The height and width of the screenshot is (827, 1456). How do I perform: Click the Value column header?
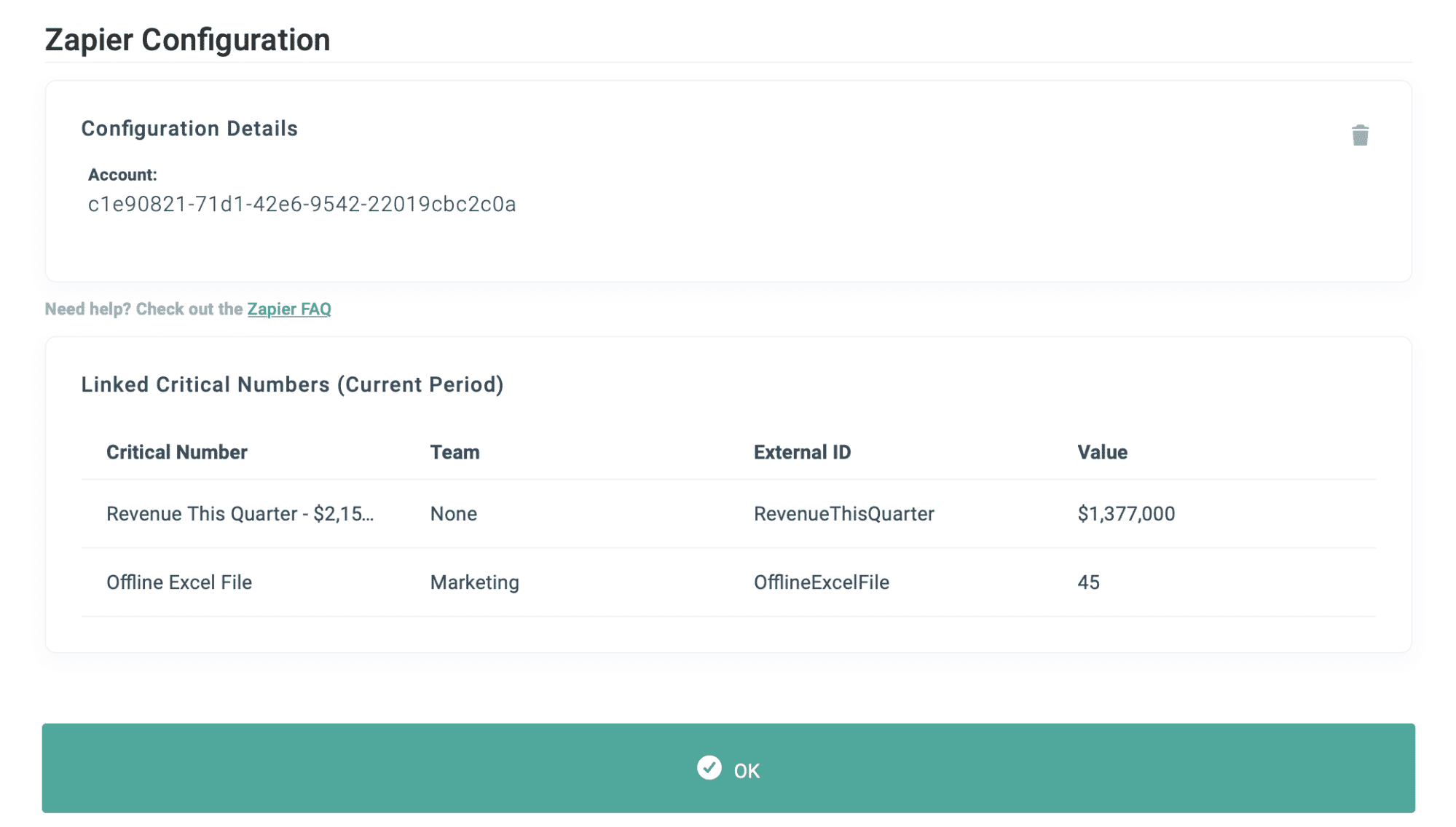coord(1102,452)
